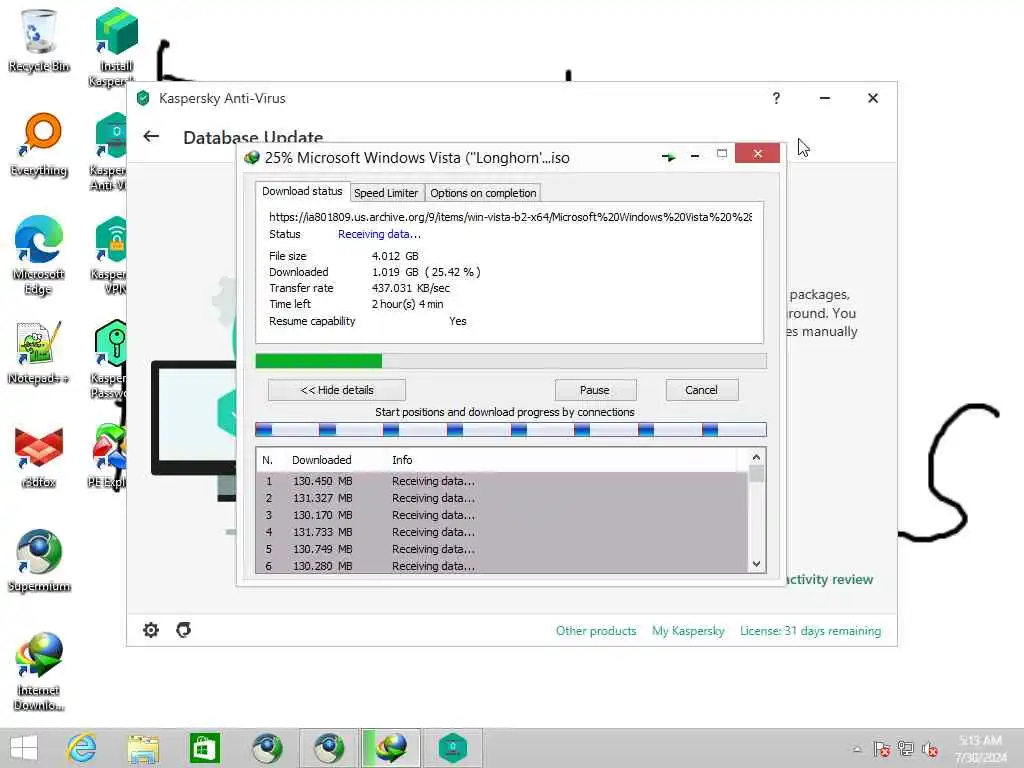
Task: Click the Info column header
Action: pyautogui.click(x=402, y=460)
